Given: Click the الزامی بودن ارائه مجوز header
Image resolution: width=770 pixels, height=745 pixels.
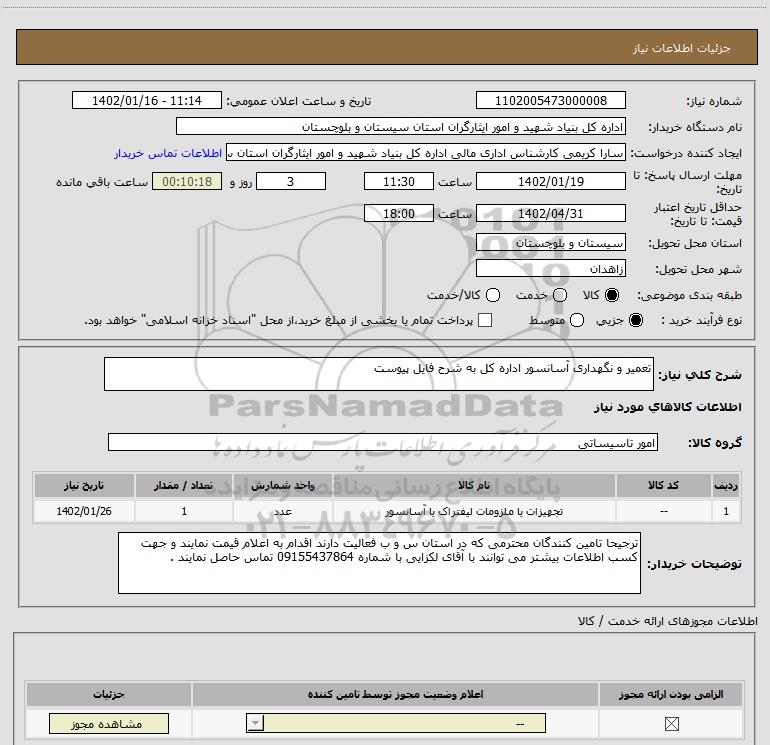Looking at the screenshot, I should (x=671, y=694).
